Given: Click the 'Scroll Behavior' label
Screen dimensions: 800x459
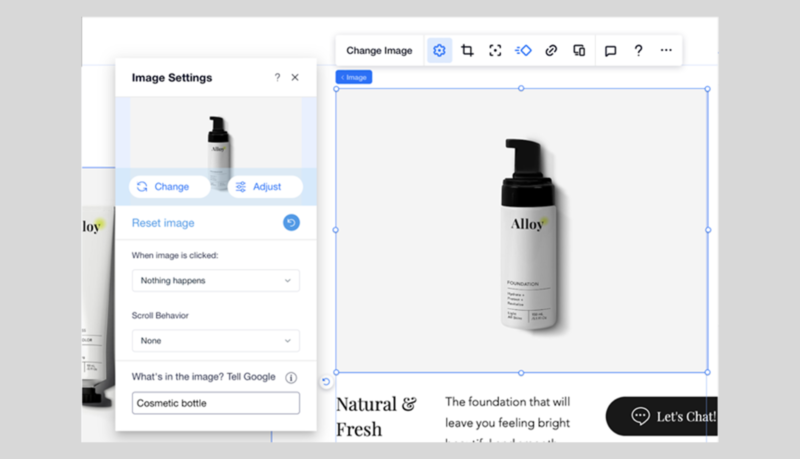Looking at the screenshot, I should tap(160, 316).
